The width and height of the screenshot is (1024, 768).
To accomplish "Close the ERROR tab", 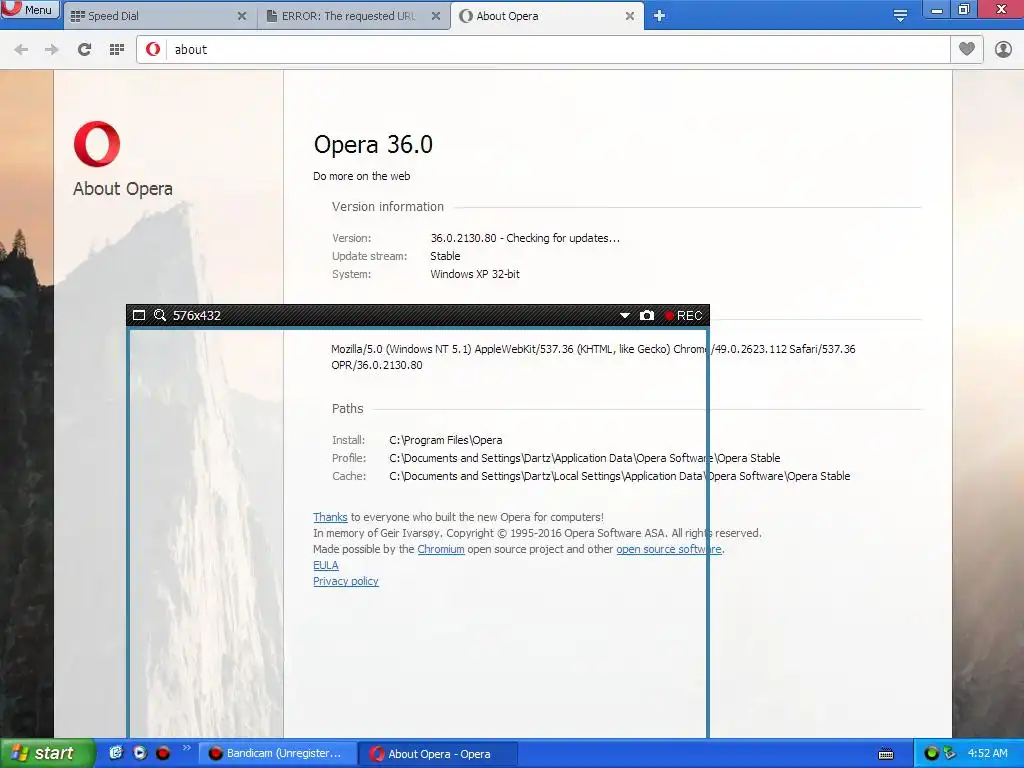I will [436, 16].
